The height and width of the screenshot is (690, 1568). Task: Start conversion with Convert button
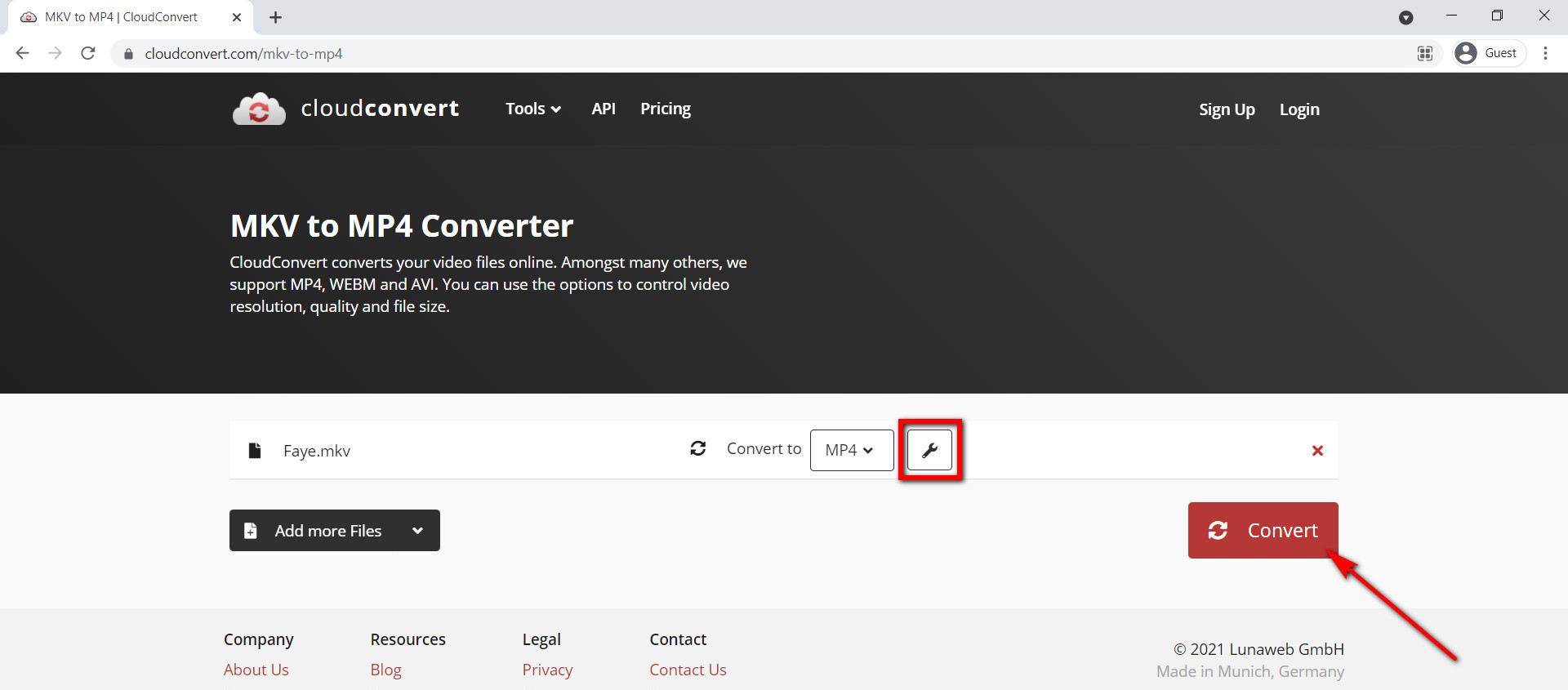point(1263,530)
